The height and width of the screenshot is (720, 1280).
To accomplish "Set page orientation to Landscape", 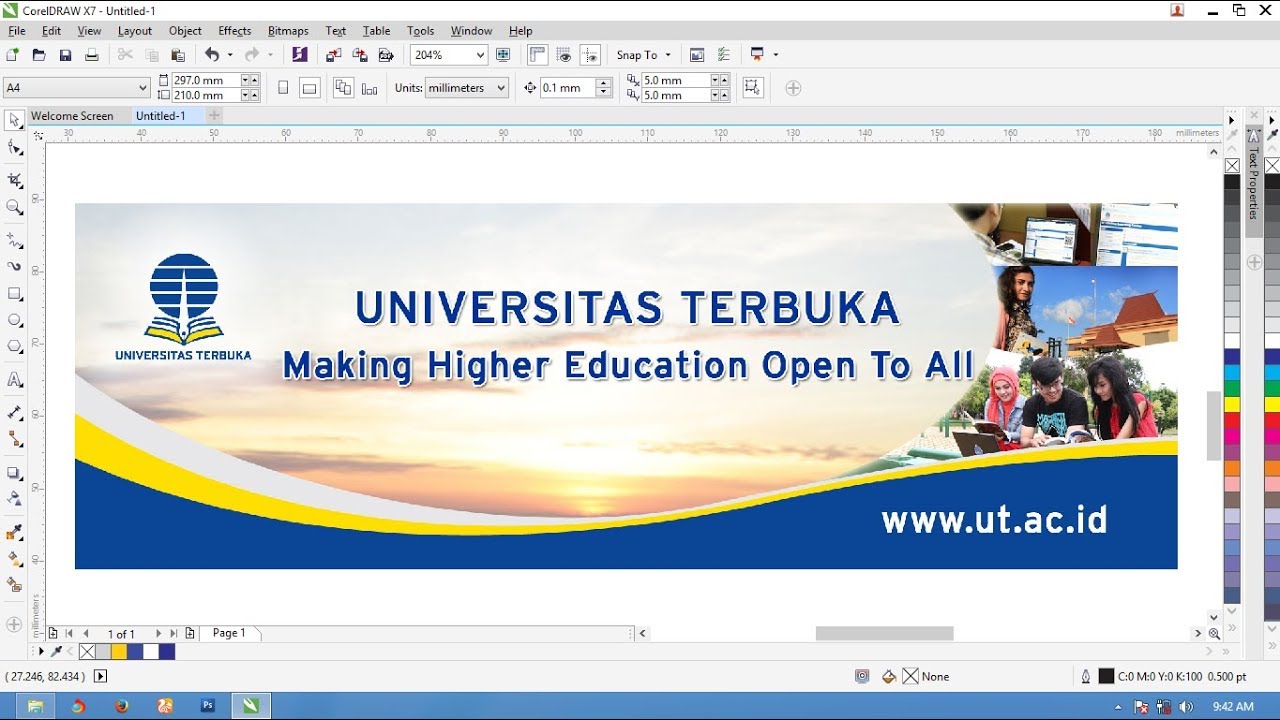I will (x=310, y=88).
